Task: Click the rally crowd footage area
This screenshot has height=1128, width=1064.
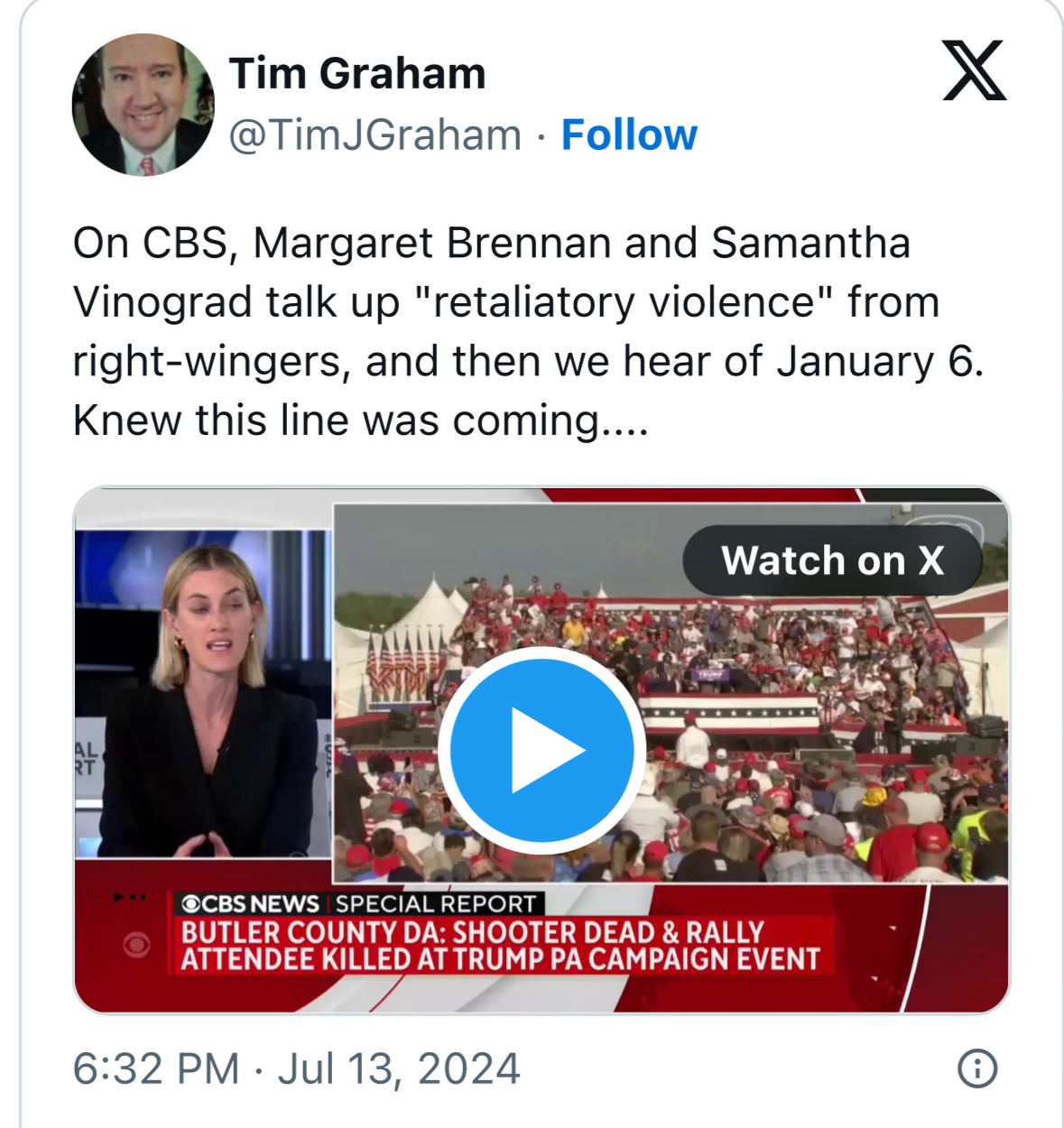Action: click(671, 693)
